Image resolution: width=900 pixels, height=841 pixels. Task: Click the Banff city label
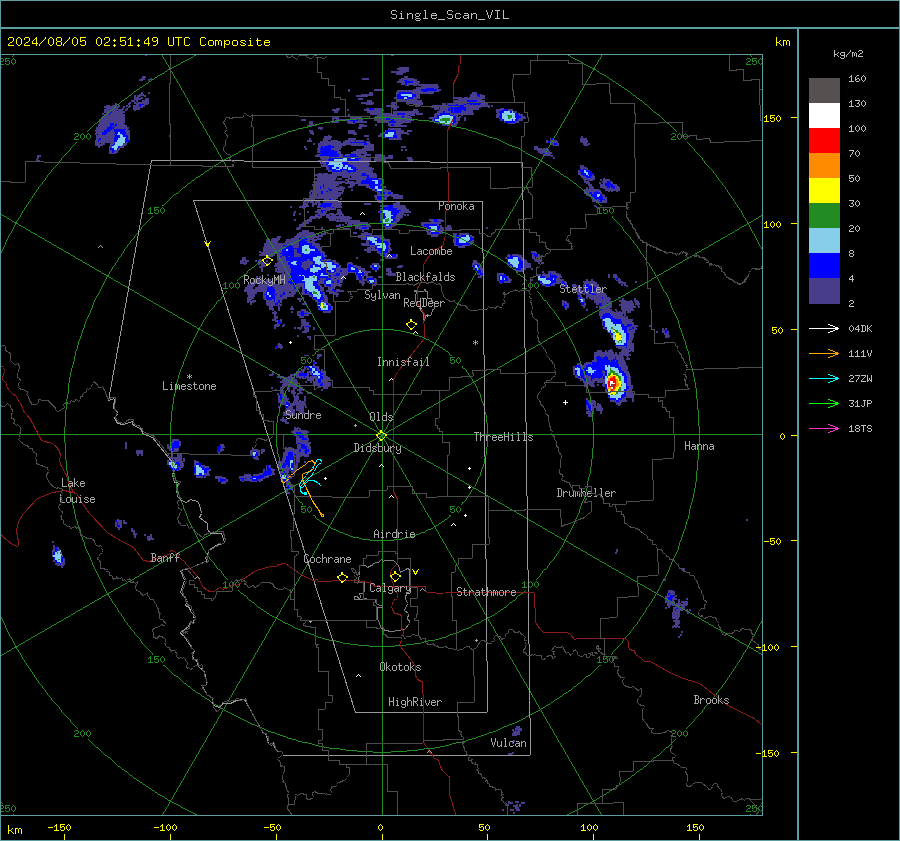(x=165, y=557)
